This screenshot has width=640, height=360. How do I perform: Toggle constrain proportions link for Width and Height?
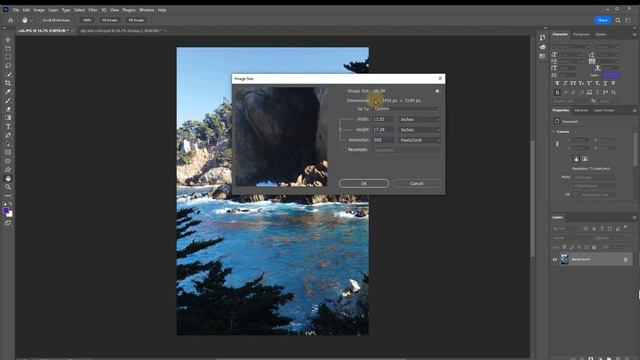[x=340, y=129]
